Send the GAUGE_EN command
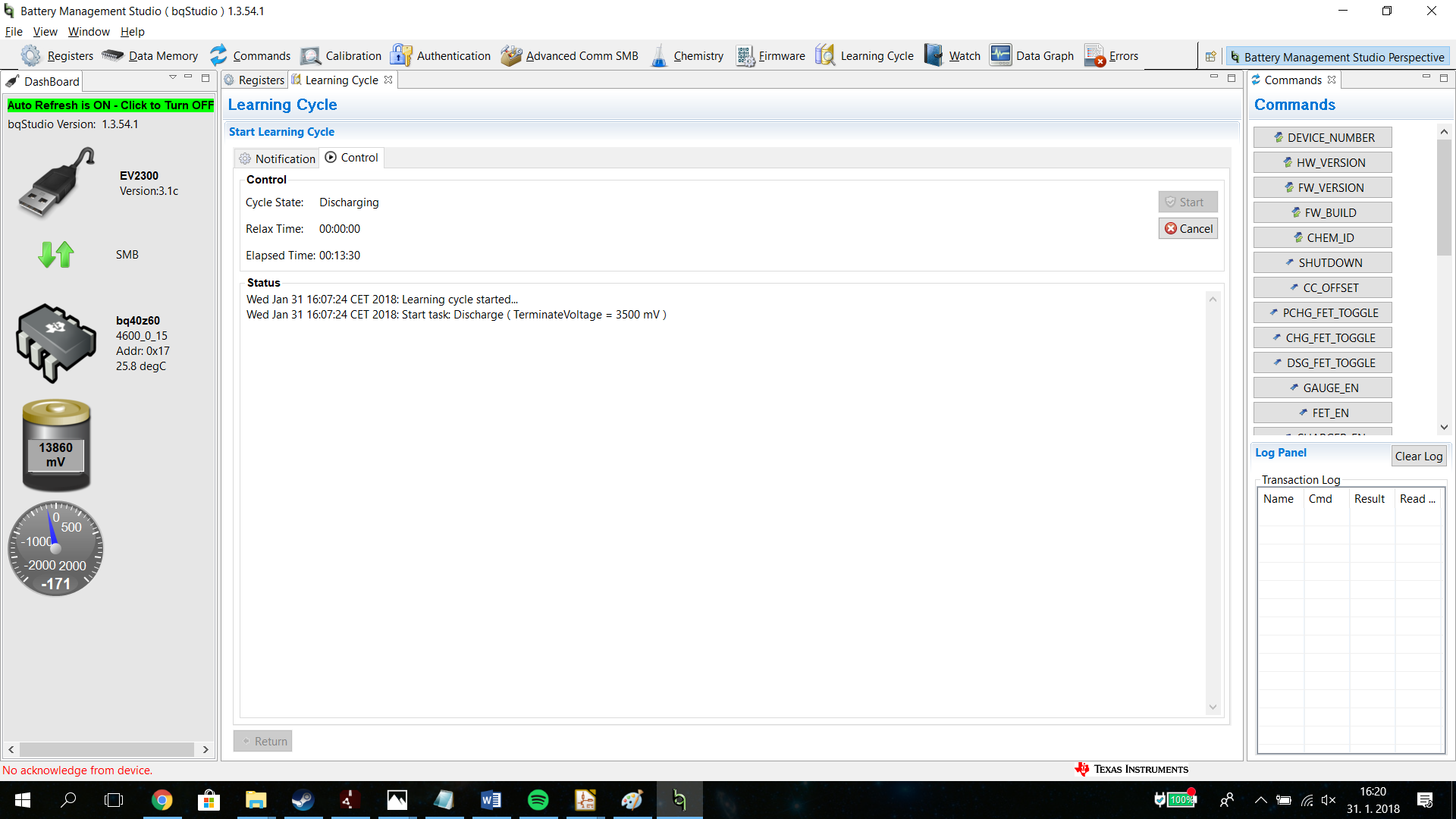The image size is (1456, 819). point(1323,388)
